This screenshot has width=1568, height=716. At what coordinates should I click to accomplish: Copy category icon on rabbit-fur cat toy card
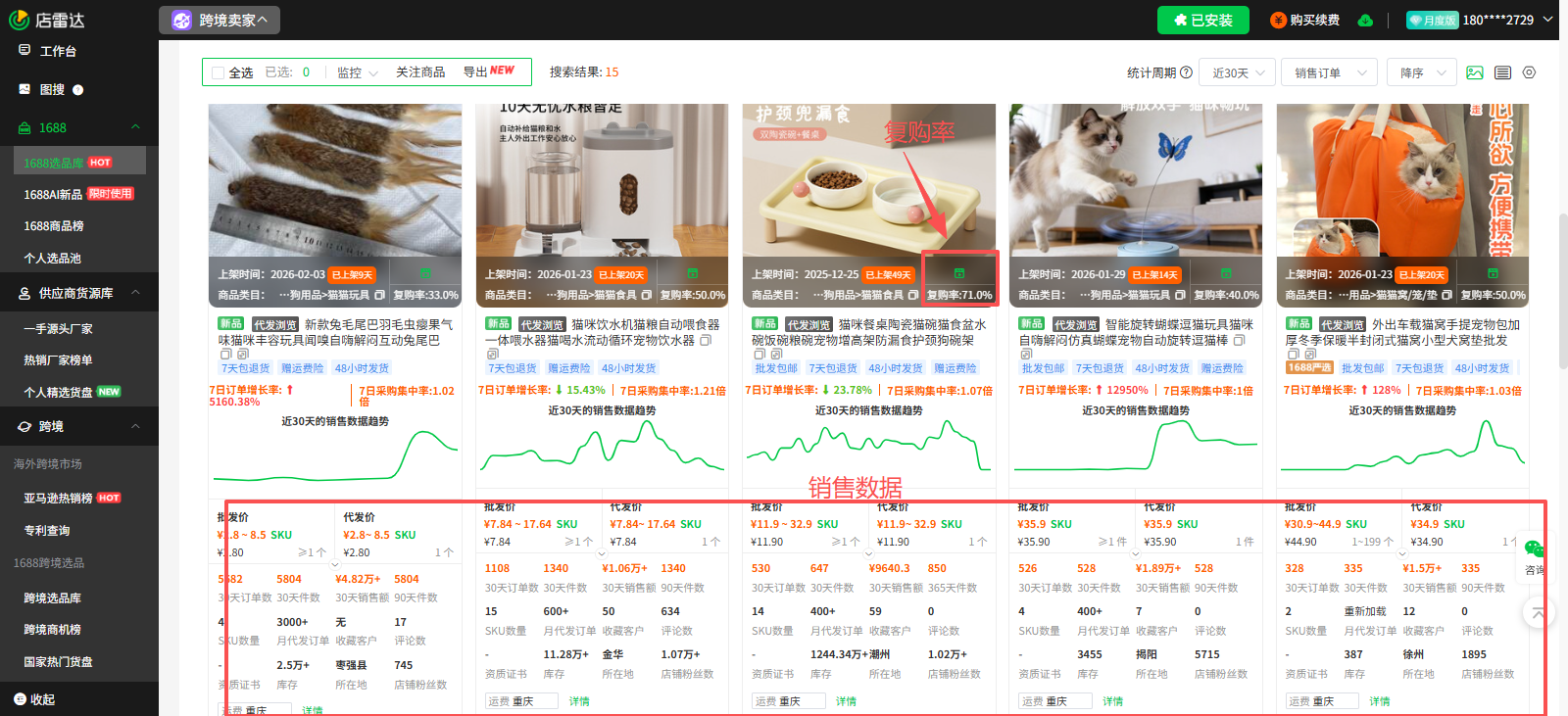click(x=379, y=295)
